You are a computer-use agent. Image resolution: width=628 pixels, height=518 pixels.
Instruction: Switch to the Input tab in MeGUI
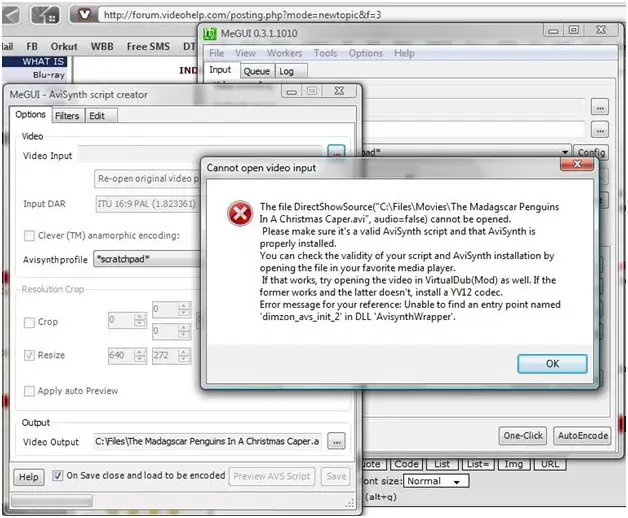coord(220,70)
